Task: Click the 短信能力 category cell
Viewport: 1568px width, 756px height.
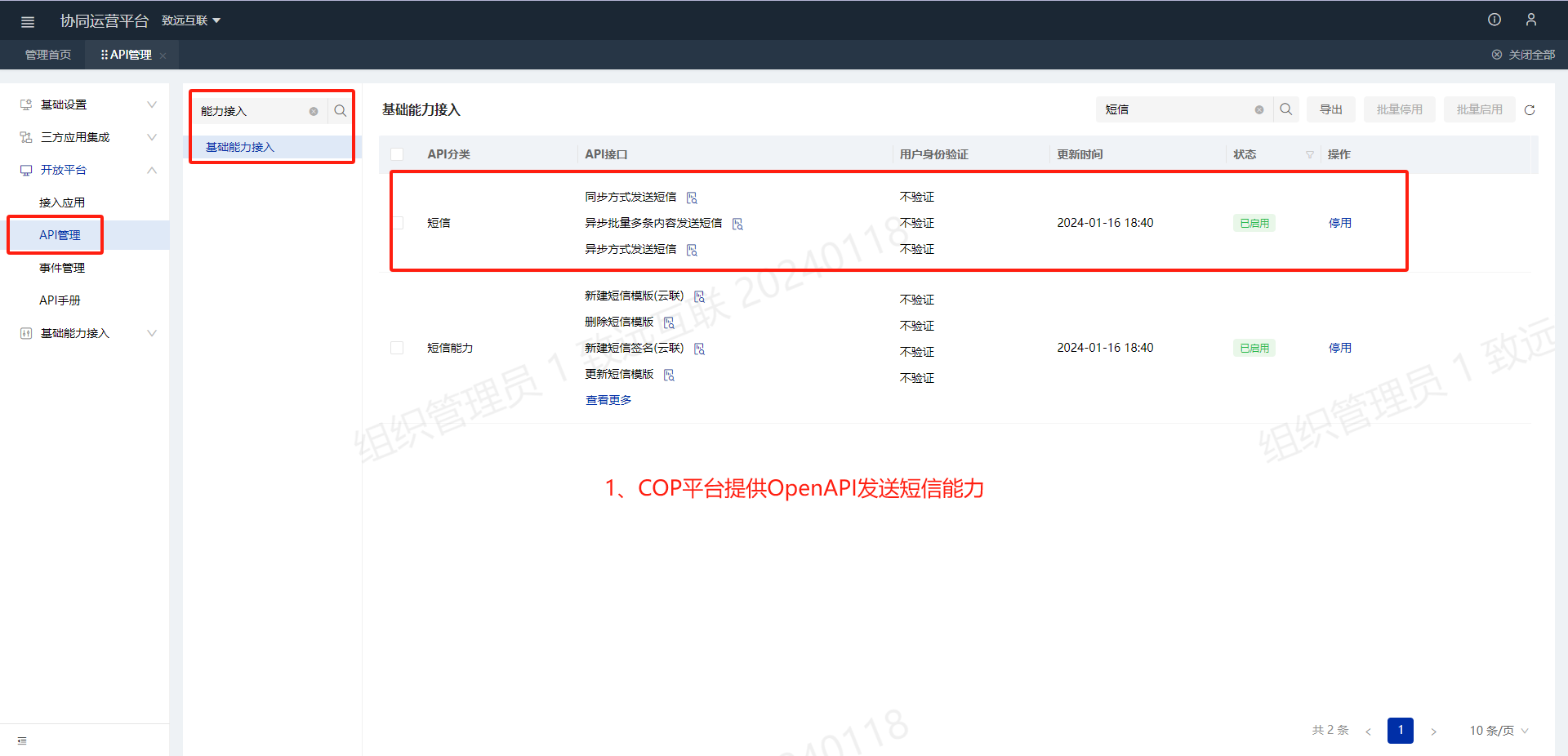Action: pyautogui.click(x=450, y=348)
